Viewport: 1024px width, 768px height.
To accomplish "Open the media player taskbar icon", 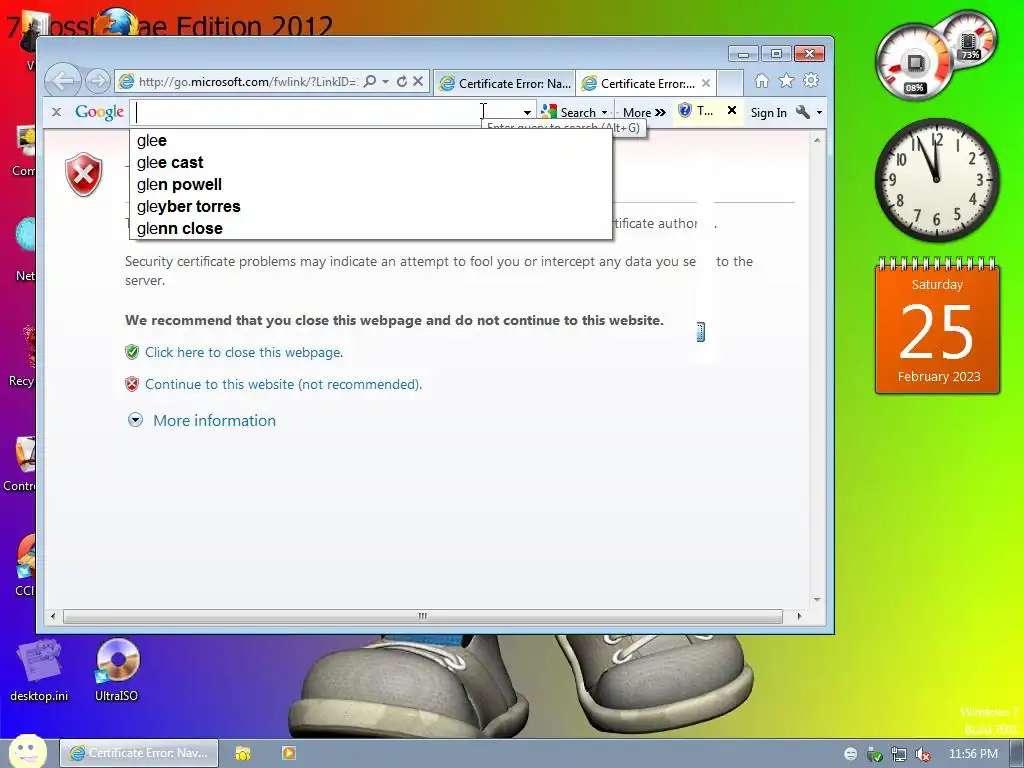I will (289, 753).
